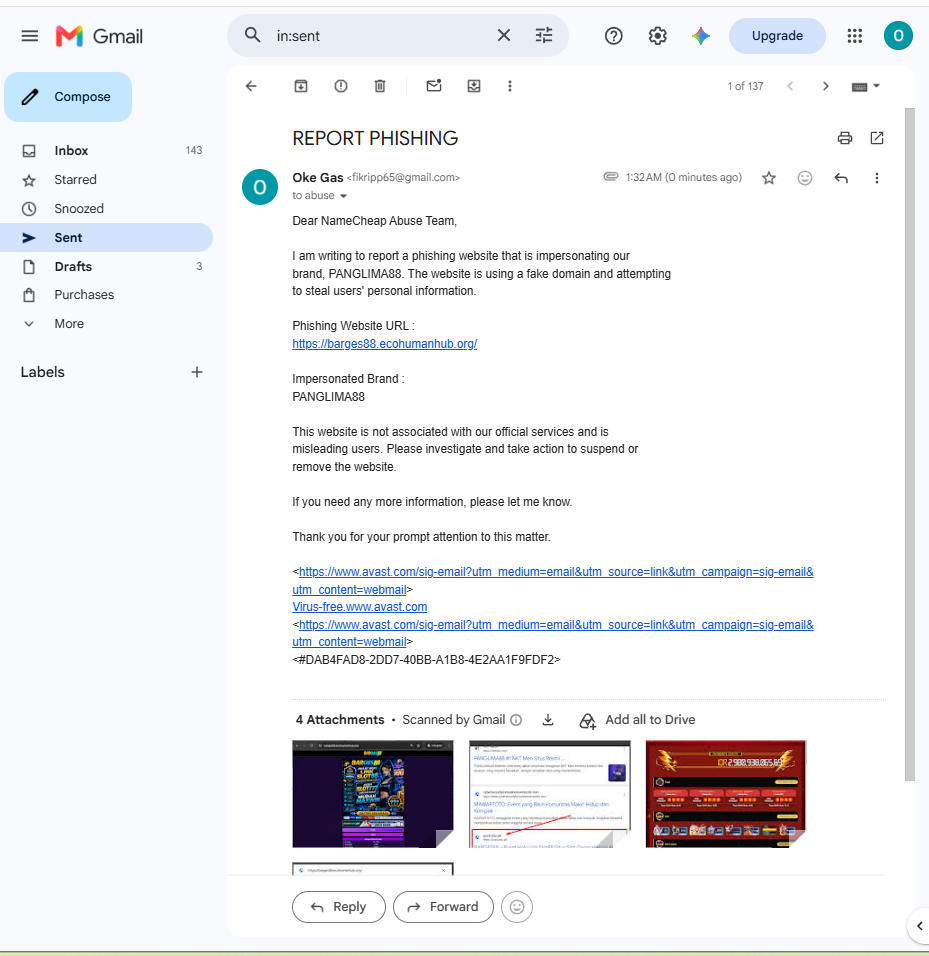The width and height of the screenshot is (929, 956).
Task: Clear the search with the X icon
Action: tap(504, 35)
